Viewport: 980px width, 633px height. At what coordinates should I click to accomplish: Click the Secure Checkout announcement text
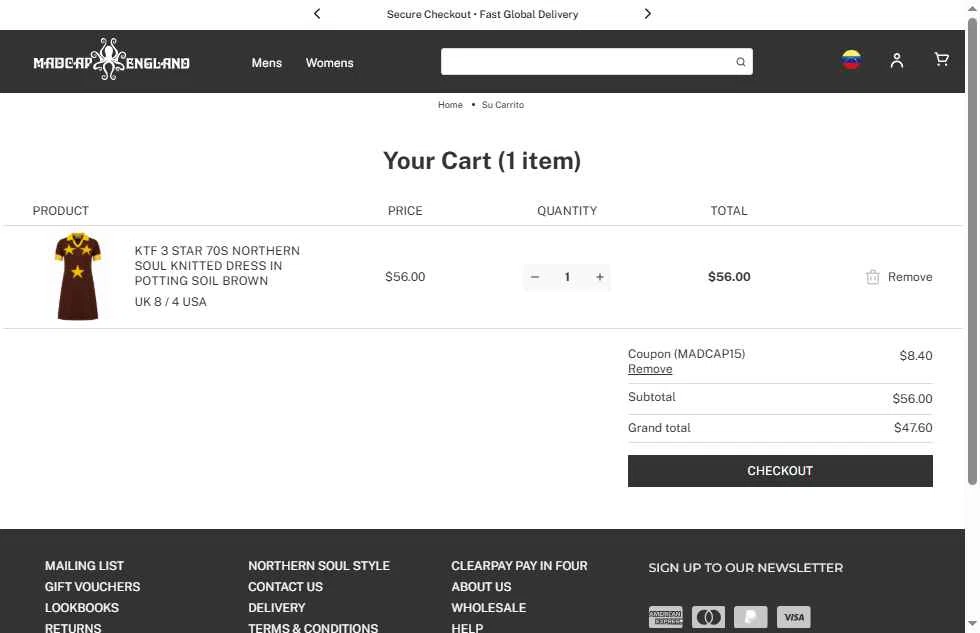click(482, 14)
